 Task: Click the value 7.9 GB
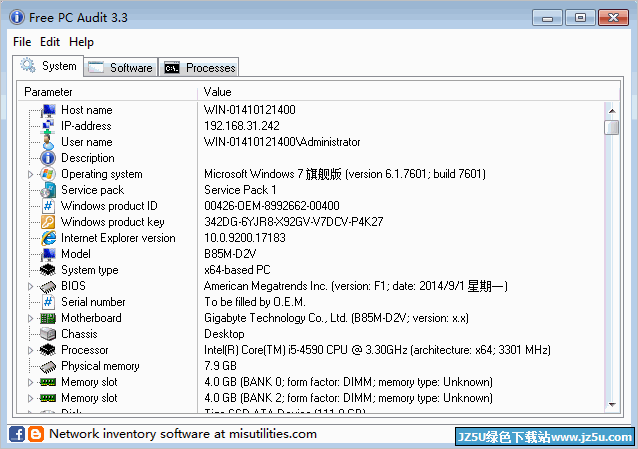click(x=220, y=366)
